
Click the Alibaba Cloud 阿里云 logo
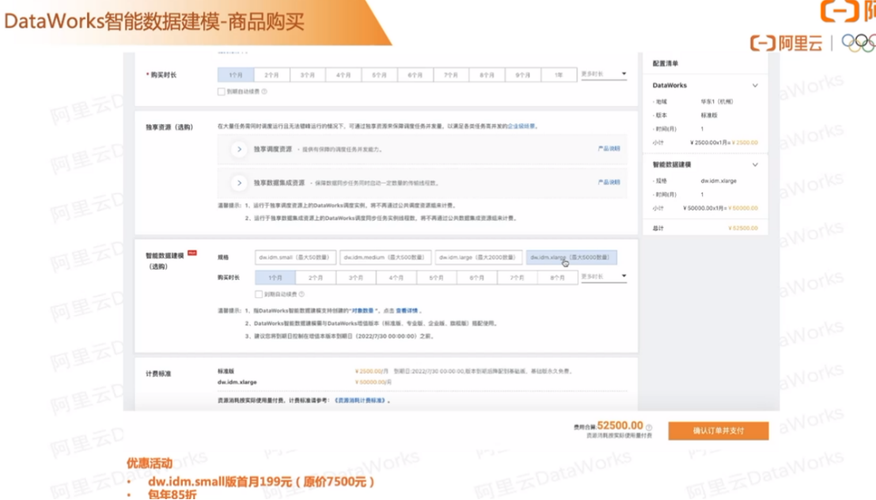787,43
